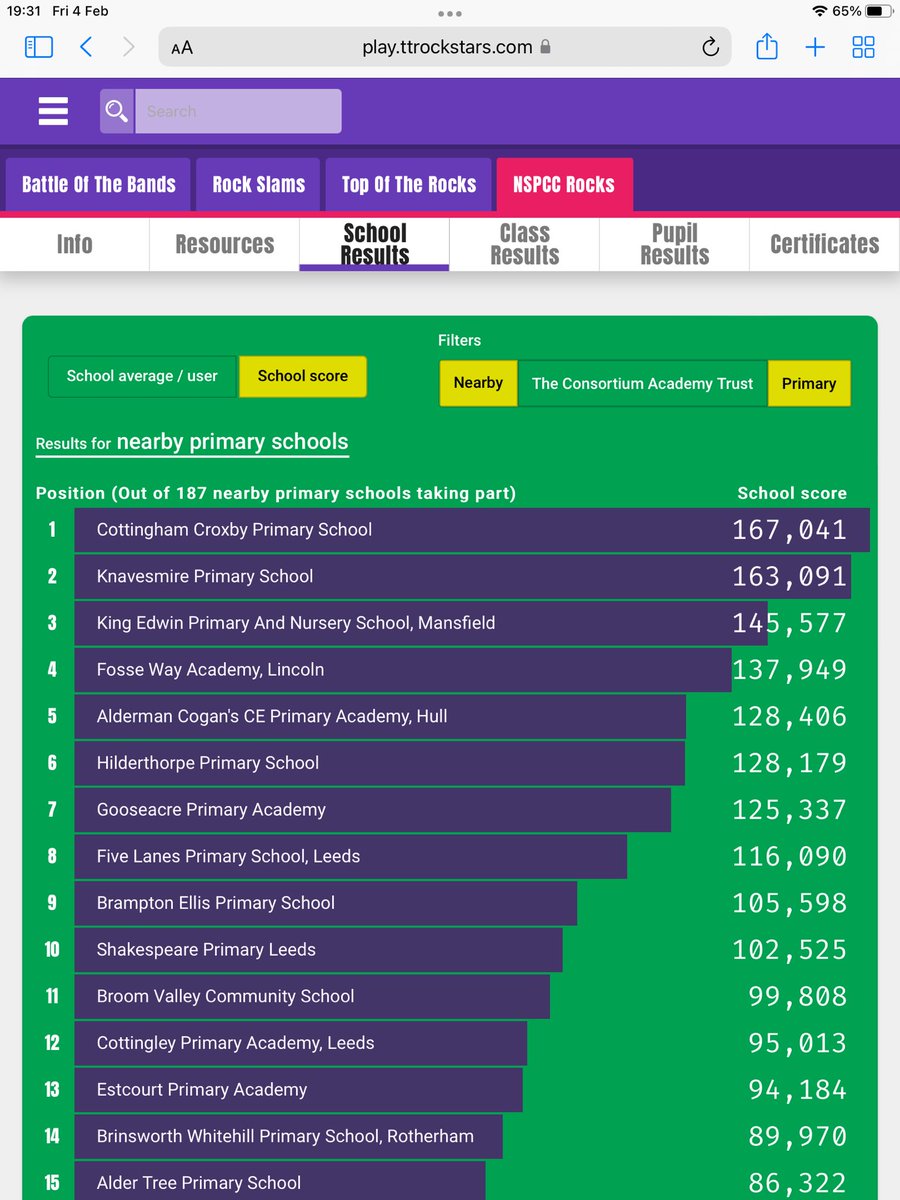Click Estcourt Primary Academy row
This screenshot has width=900, height=1200.
coord(298,1090)
